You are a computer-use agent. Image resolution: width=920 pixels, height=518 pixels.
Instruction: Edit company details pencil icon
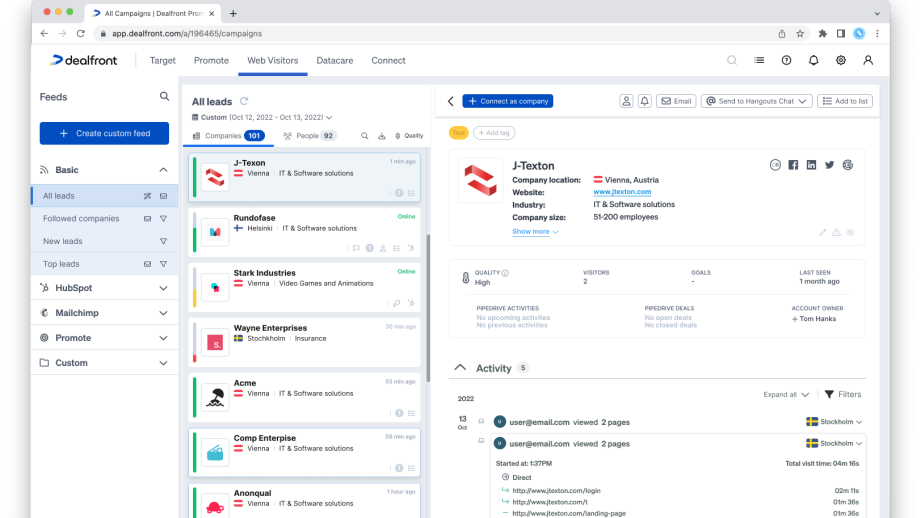pos(823,232)
